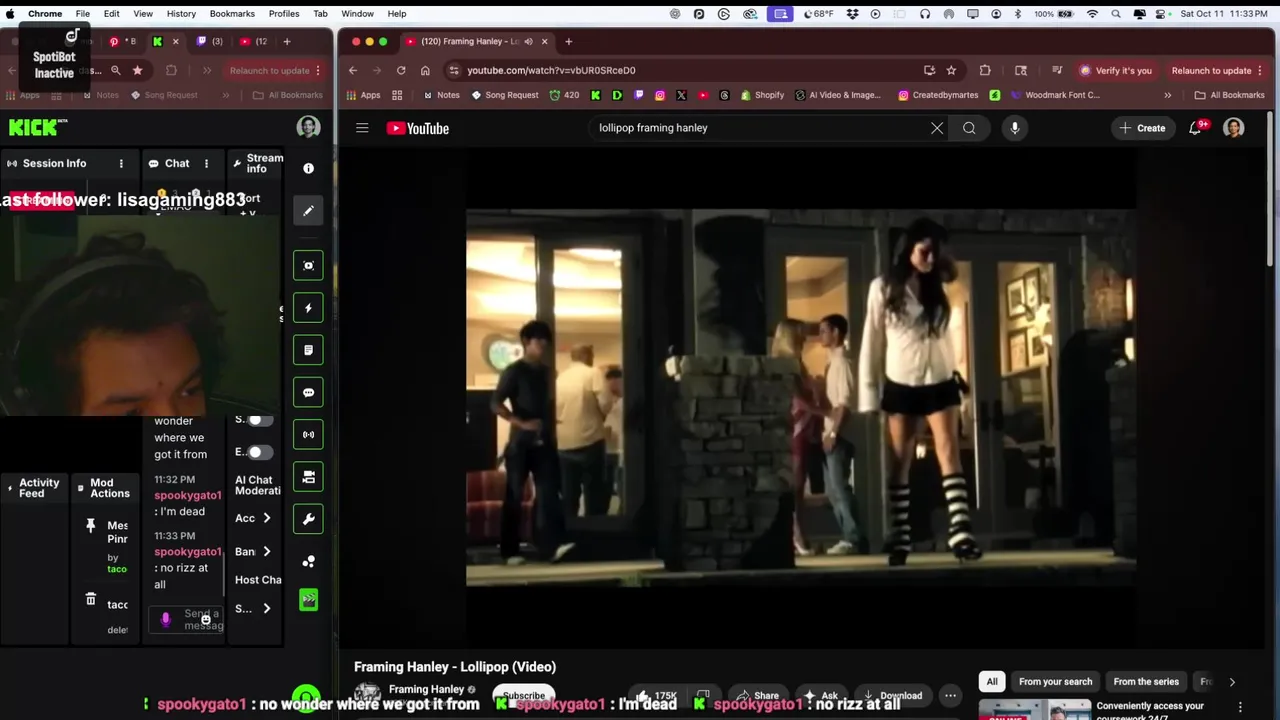Image resolution: width=1280 pixels, height=720 pixels.
Task: Open the Notes bookmark in YouTube window
Action: tap(442, 95)
